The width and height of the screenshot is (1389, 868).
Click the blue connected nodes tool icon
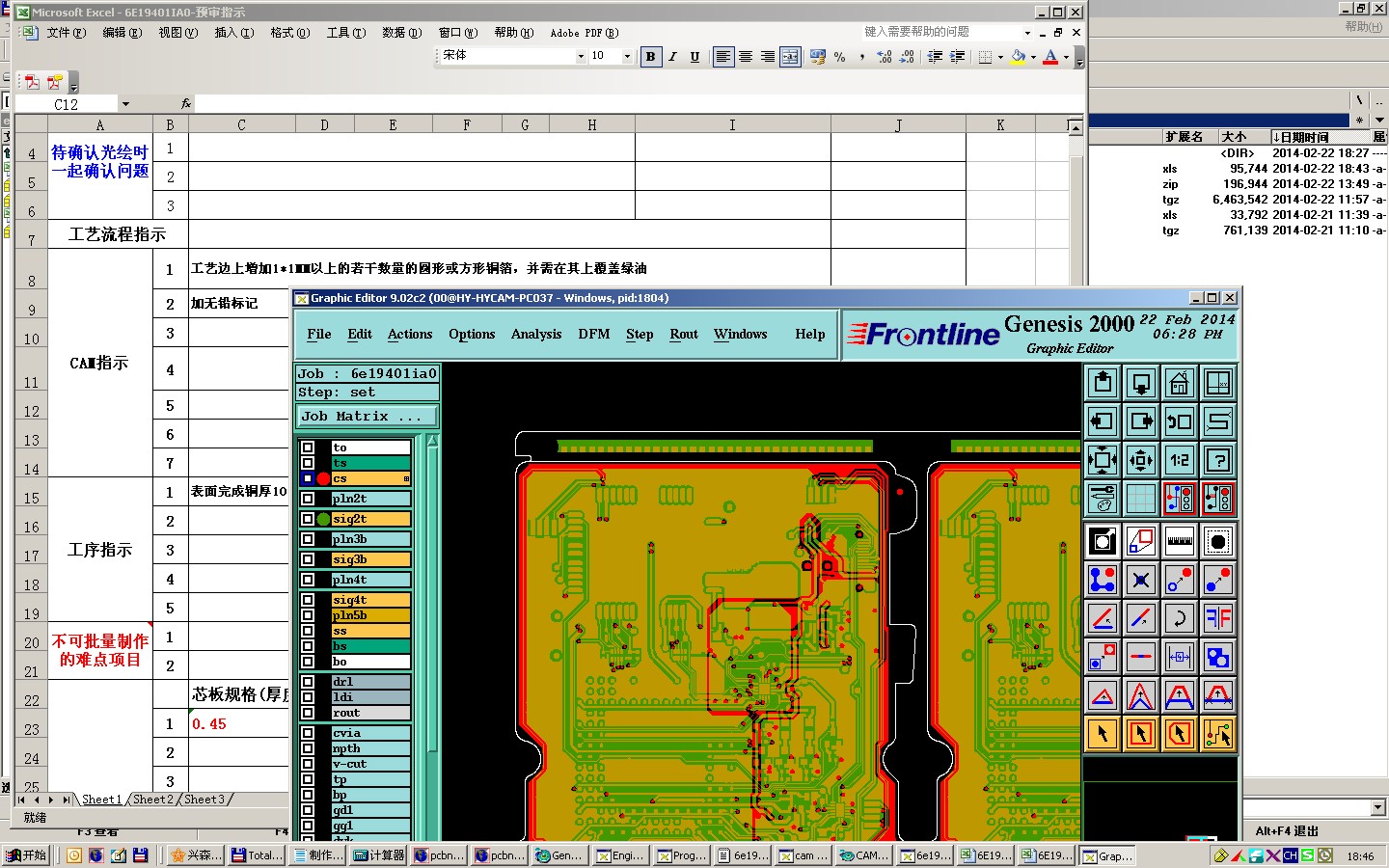click(1103, 580)
